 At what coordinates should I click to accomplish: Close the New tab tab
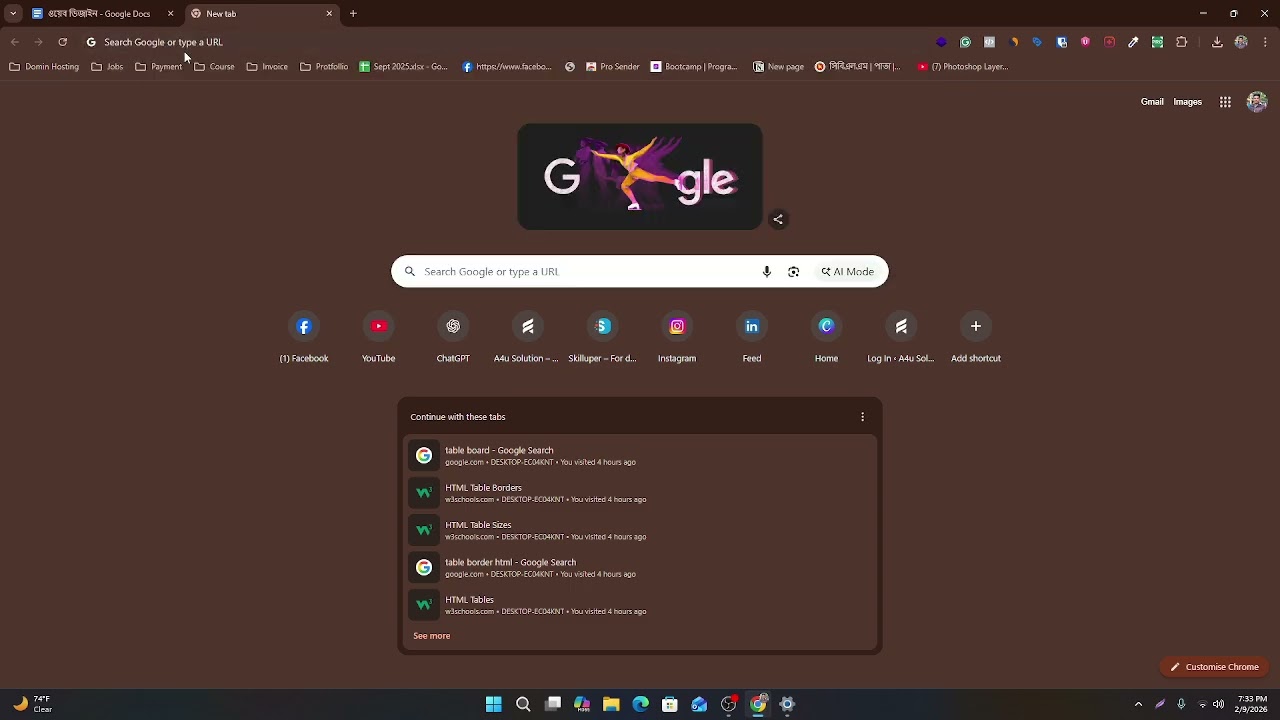[x=329, y=14]
